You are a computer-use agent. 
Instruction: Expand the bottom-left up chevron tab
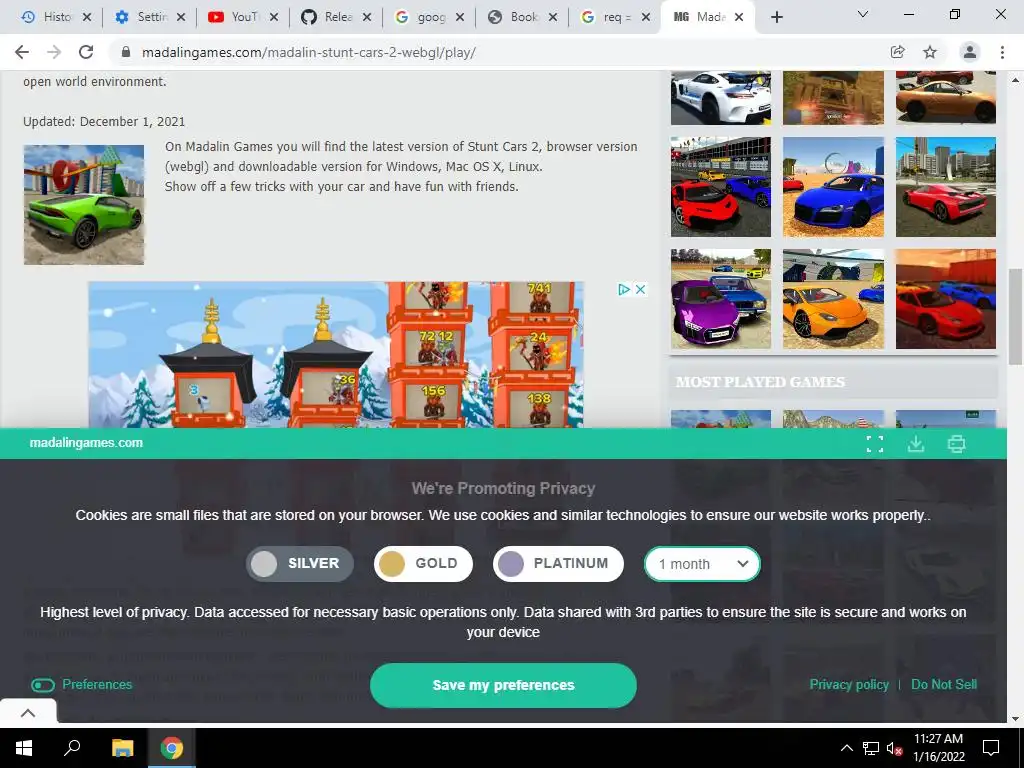(28, 713)
